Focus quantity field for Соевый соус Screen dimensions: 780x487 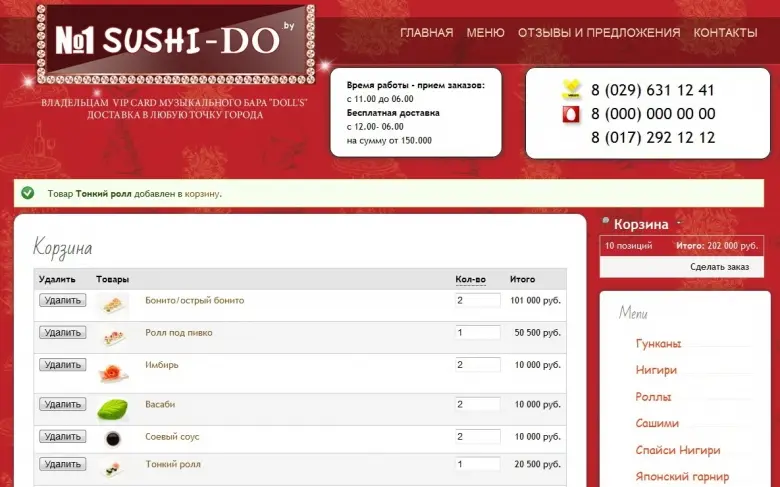pos(478,437)
